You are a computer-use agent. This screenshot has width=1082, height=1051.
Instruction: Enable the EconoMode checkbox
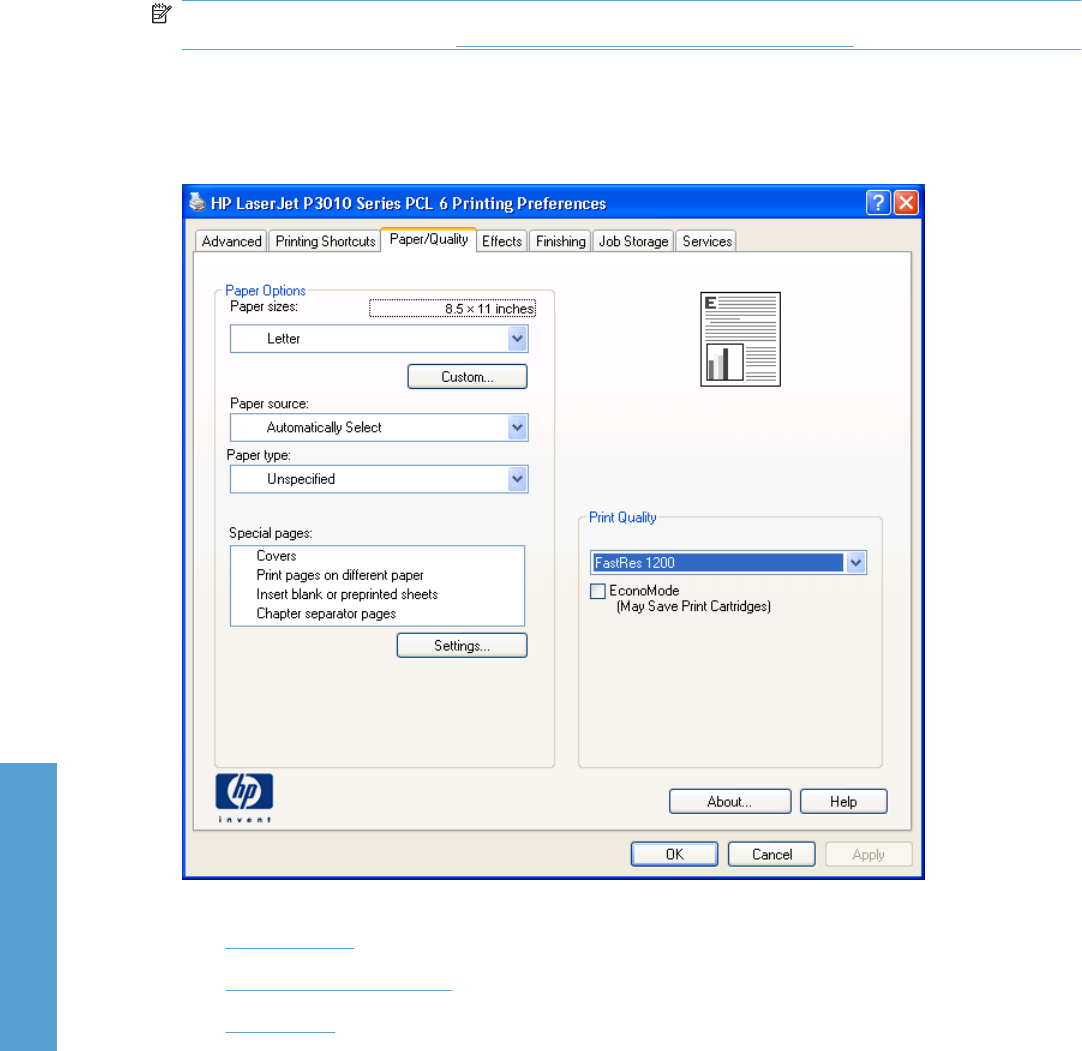pos(598,591)
